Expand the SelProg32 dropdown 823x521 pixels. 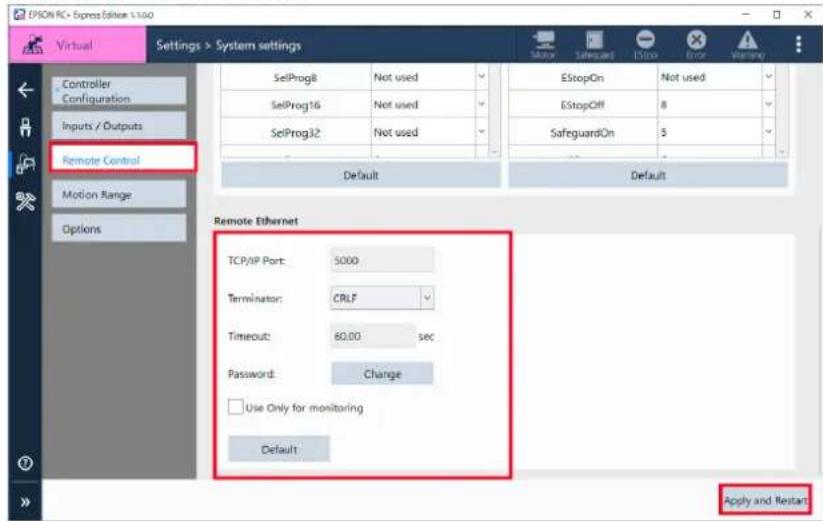coord(481,132)
